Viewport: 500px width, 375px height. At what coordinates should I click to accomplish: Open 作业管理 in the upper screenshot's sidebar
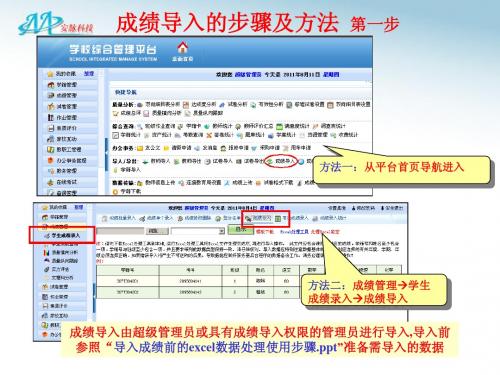coord(66,117)
